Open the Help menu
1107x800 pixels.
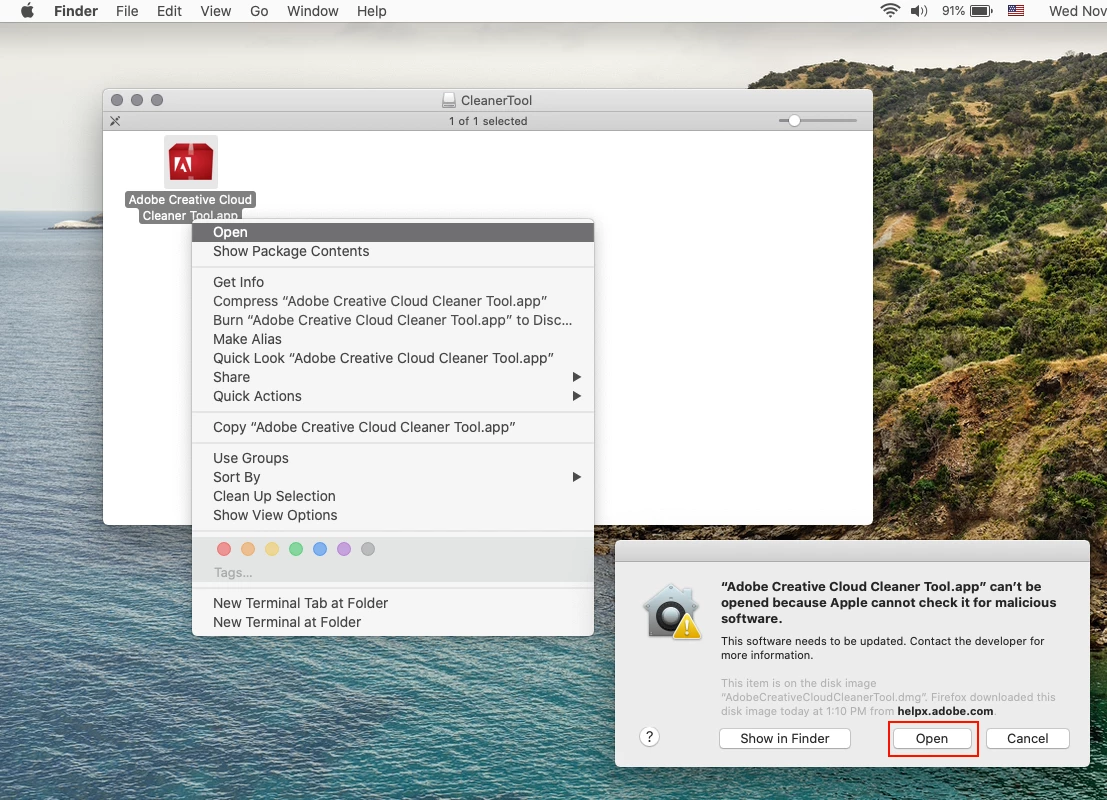[371, 11]
